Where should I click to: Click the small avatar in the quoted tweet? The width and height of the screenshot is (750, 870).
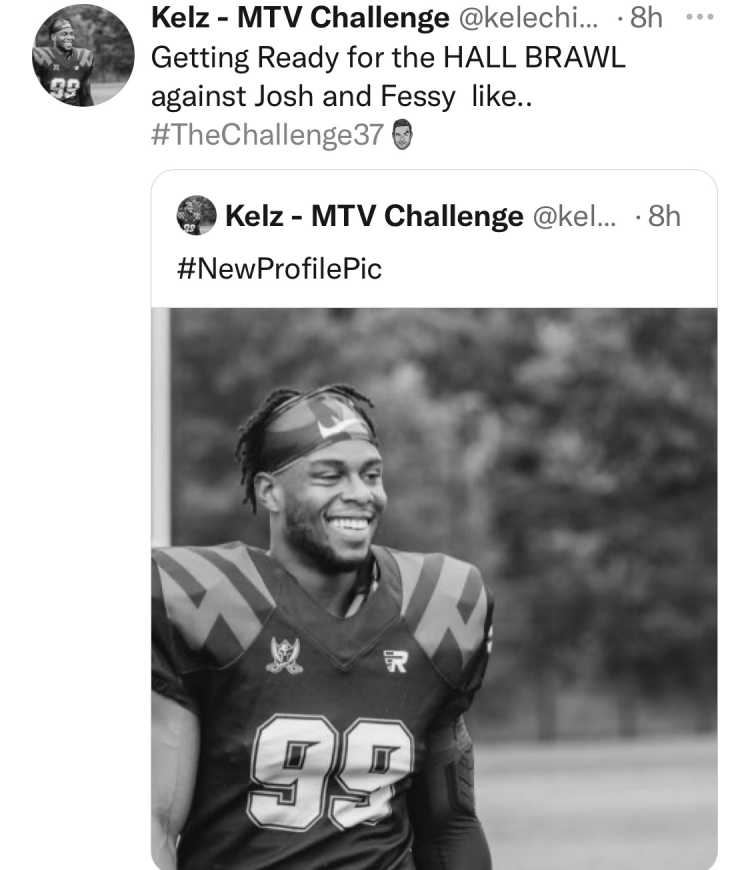coord(196,215)
